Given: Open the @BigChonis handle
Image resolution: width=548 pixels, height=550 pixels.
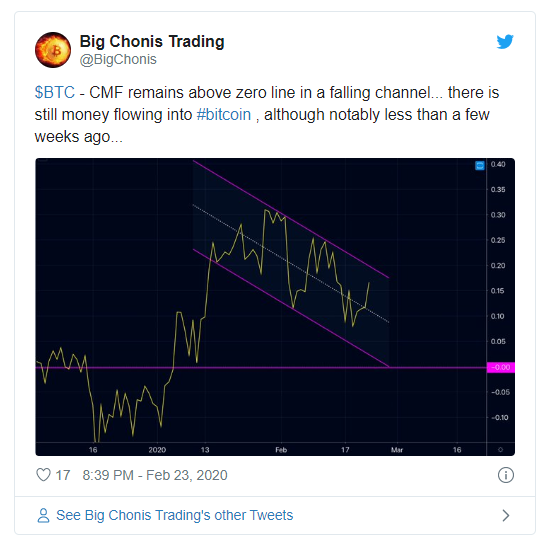Looking at the screenshot, I should 118,59.
